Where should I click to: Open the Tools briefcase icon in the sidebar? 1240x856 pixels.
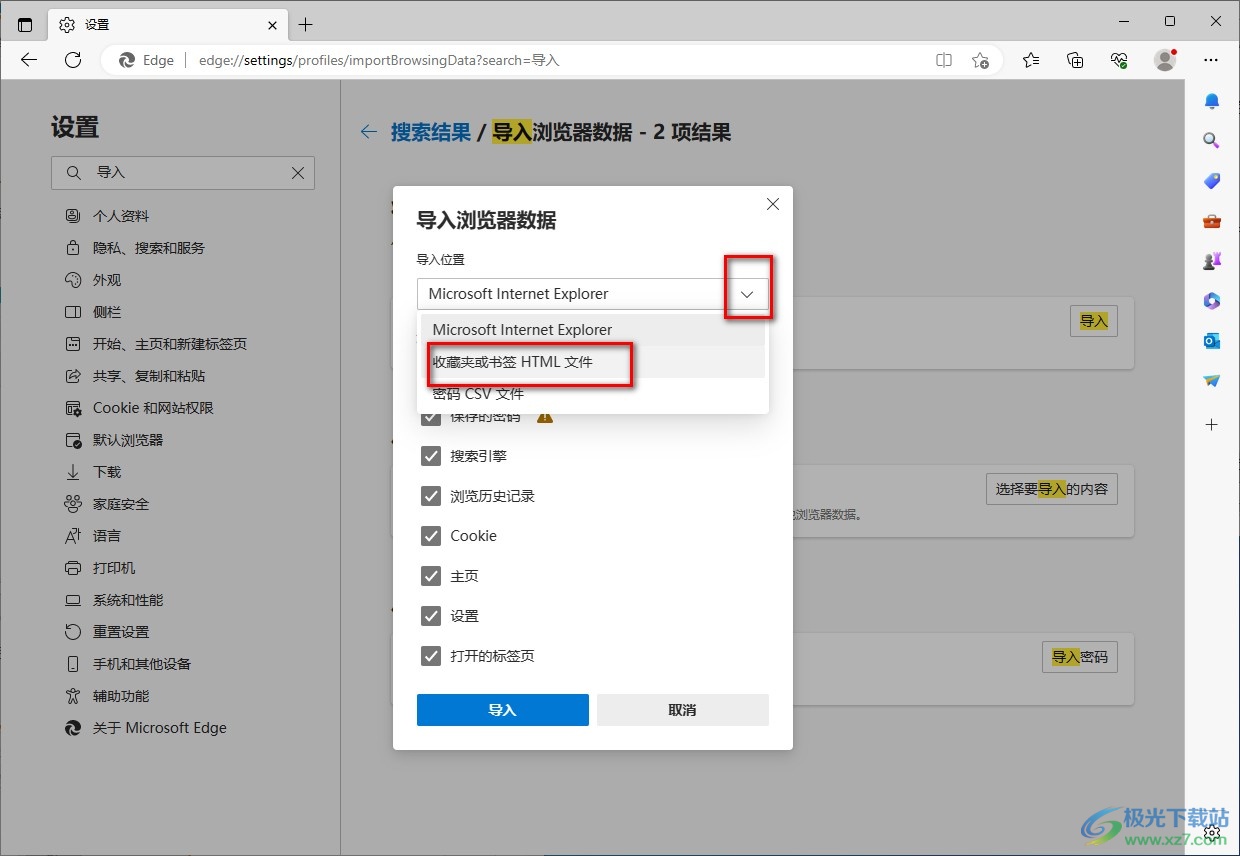click(x=1212, y=221)
